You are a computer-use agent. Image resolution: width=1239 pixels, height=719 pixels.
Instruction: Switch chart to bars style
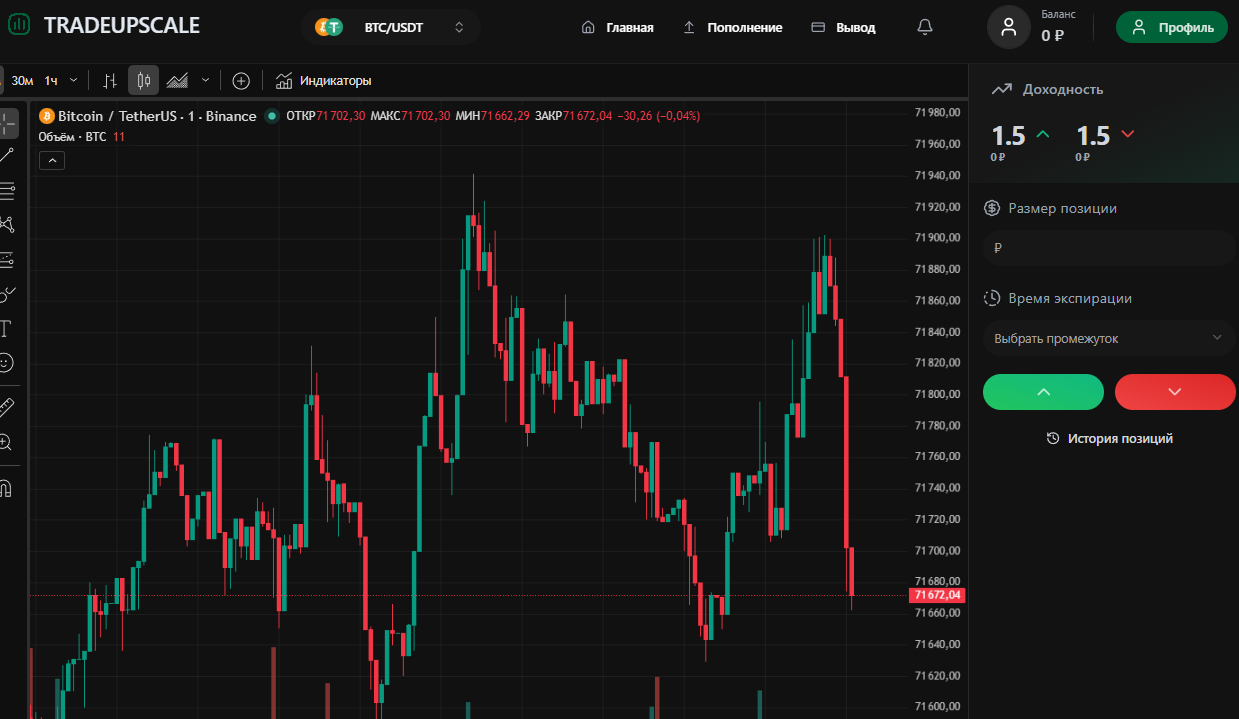click(110, 80)
